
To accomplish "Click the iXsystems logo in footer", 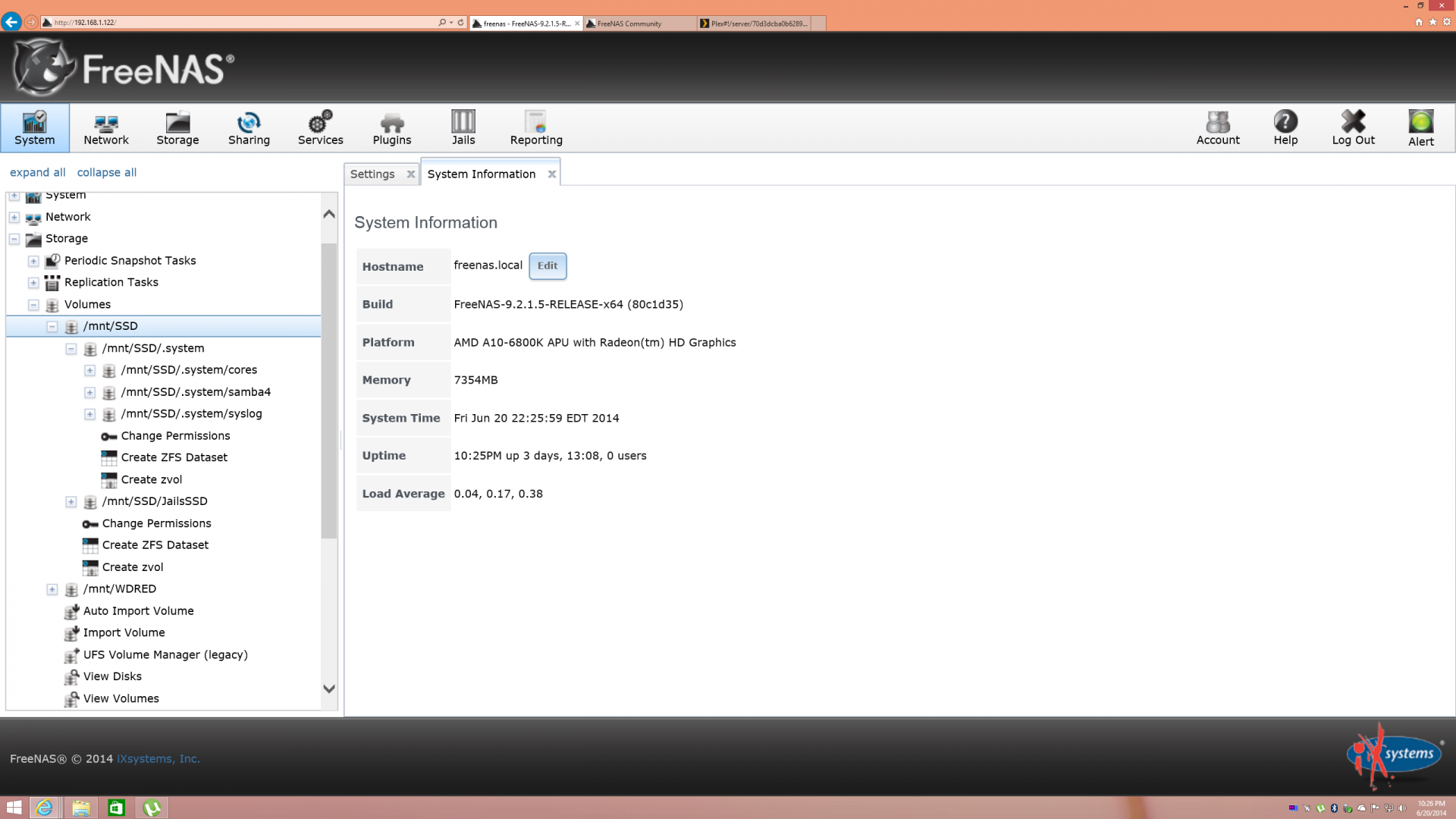I will click(1394, 756).
